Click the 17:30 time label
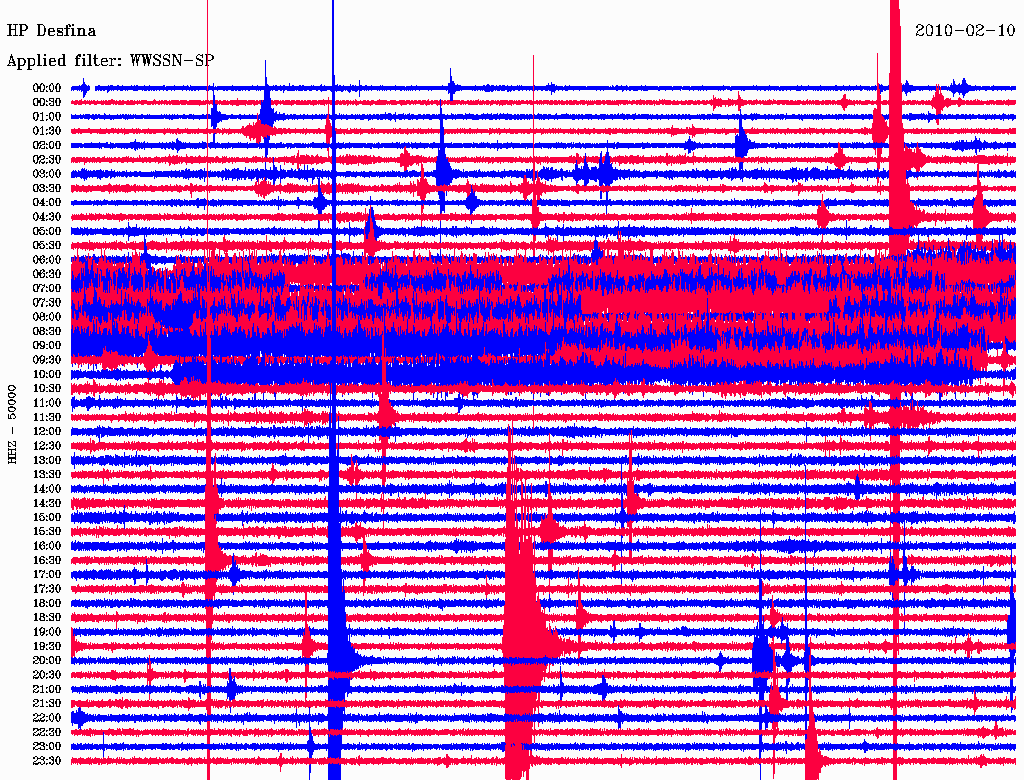Image resolution: width=1024 pixels, height=780 pixels. pos(47,589)
